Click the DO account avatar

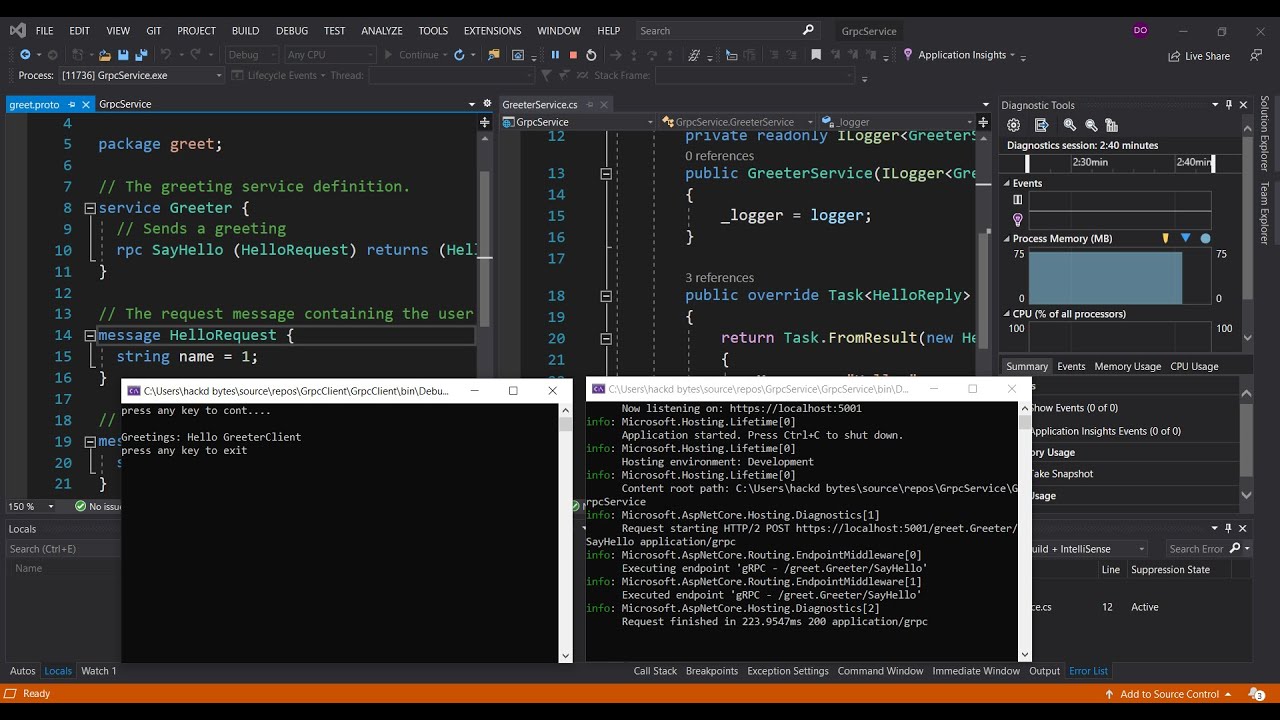point(1140,30)
